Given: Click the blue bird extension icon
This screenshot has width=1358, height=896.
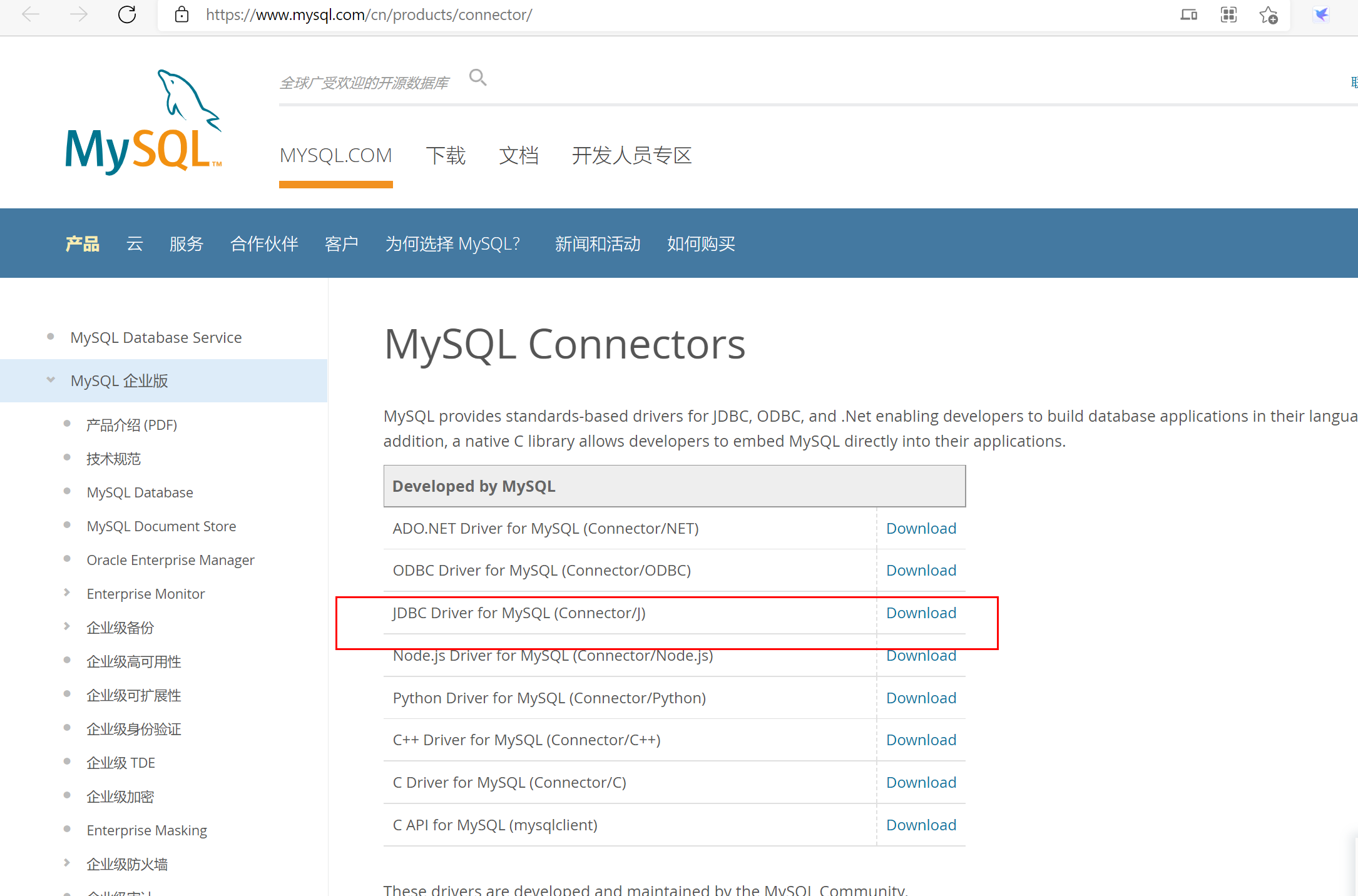Looking at the screenshot, I should point(1321,14).
